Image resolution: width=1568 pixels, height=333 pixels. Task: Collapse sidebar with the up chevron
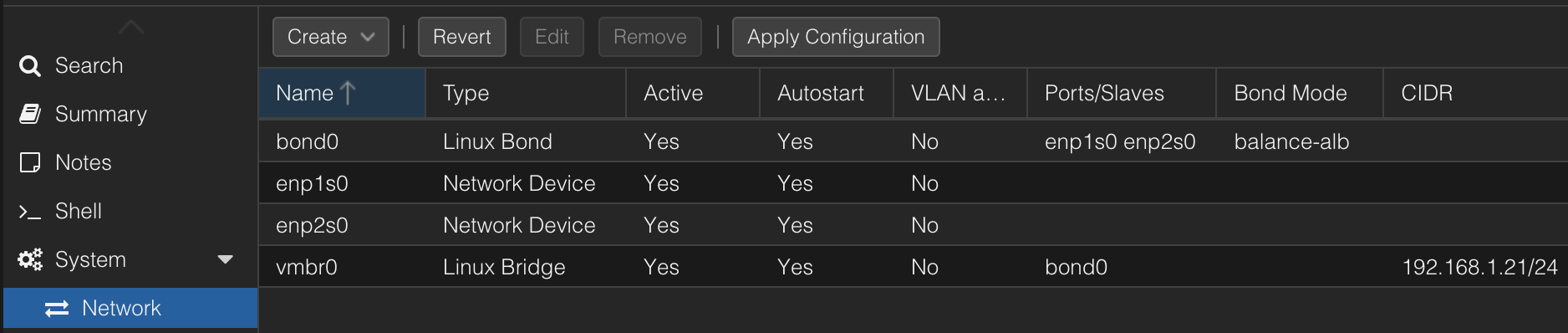click(131, 28)
